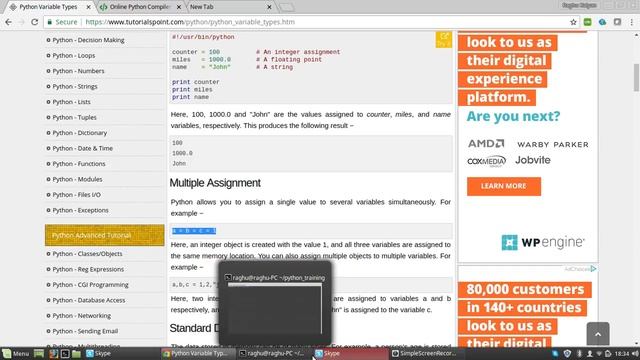
Task: Open Python - Sending Email in sidebar
Action: click(85, 331)
